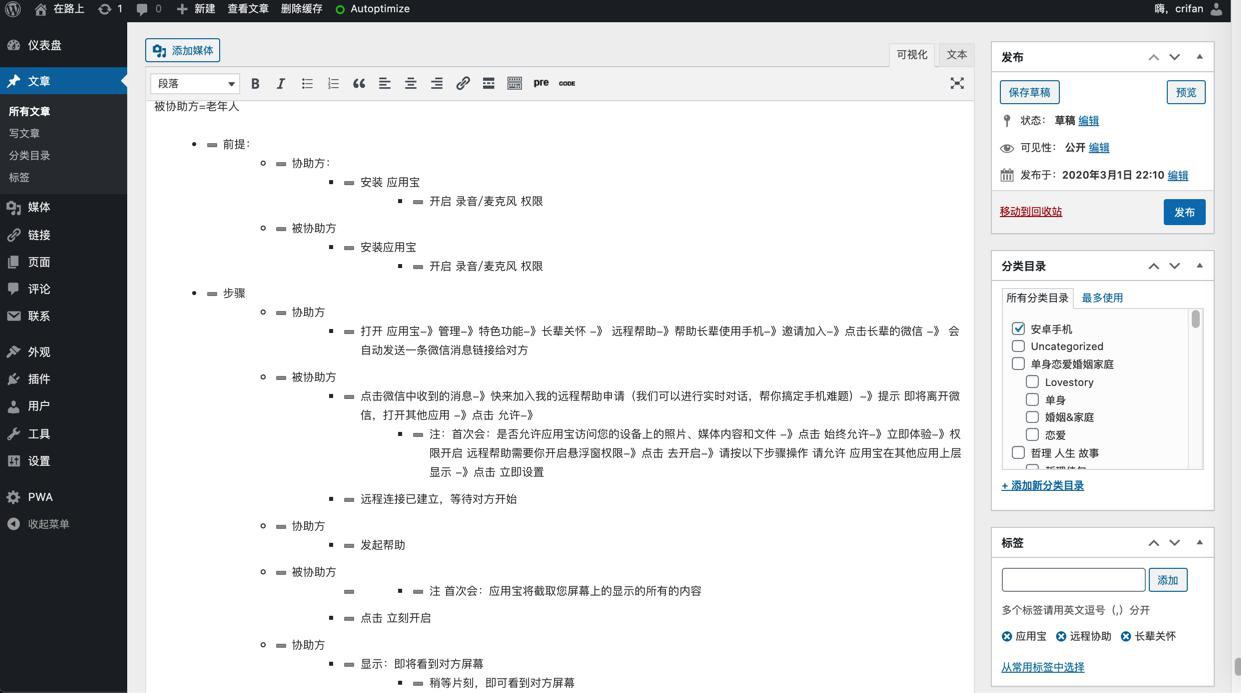Open the 插件 plugins menu
Viewport: 1241px width, 693px height.
coord(63,379)
